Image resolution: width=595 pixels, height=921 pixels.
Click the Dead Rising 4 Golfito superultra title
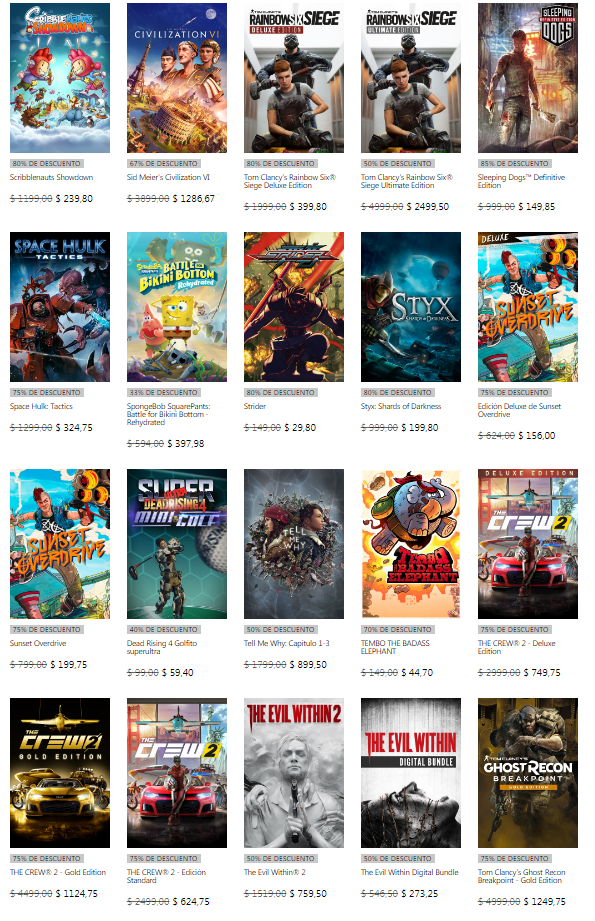click(162, 647)
